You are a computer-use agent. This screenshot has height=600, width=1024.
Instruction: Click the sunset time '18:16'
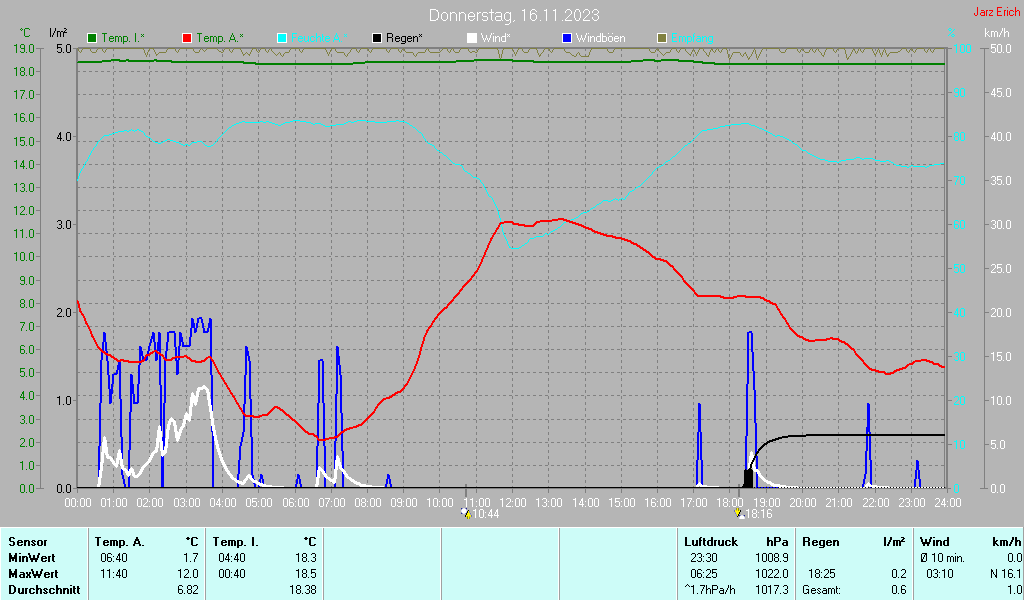point(758,514)
